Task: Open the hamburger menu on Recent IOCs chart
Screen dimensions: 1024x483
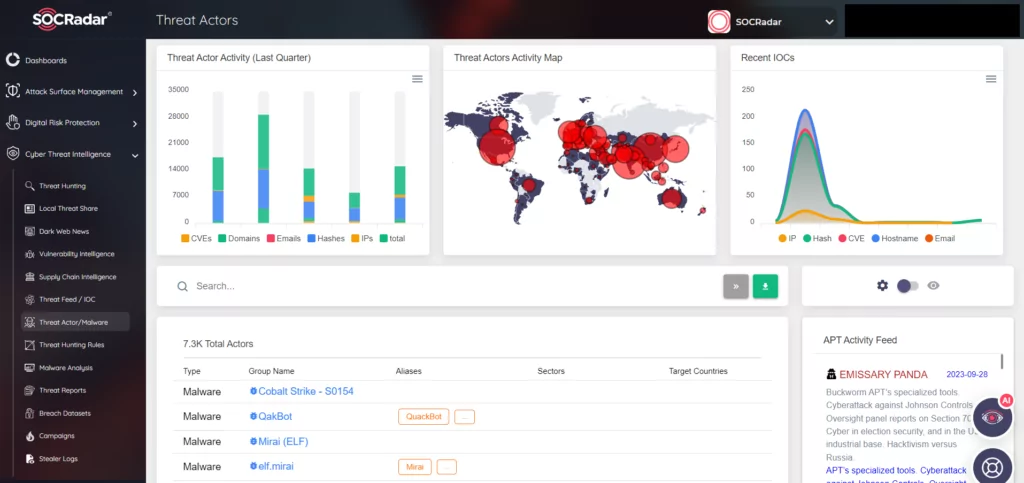Action: pyautogui.click(x=991, y=79)
